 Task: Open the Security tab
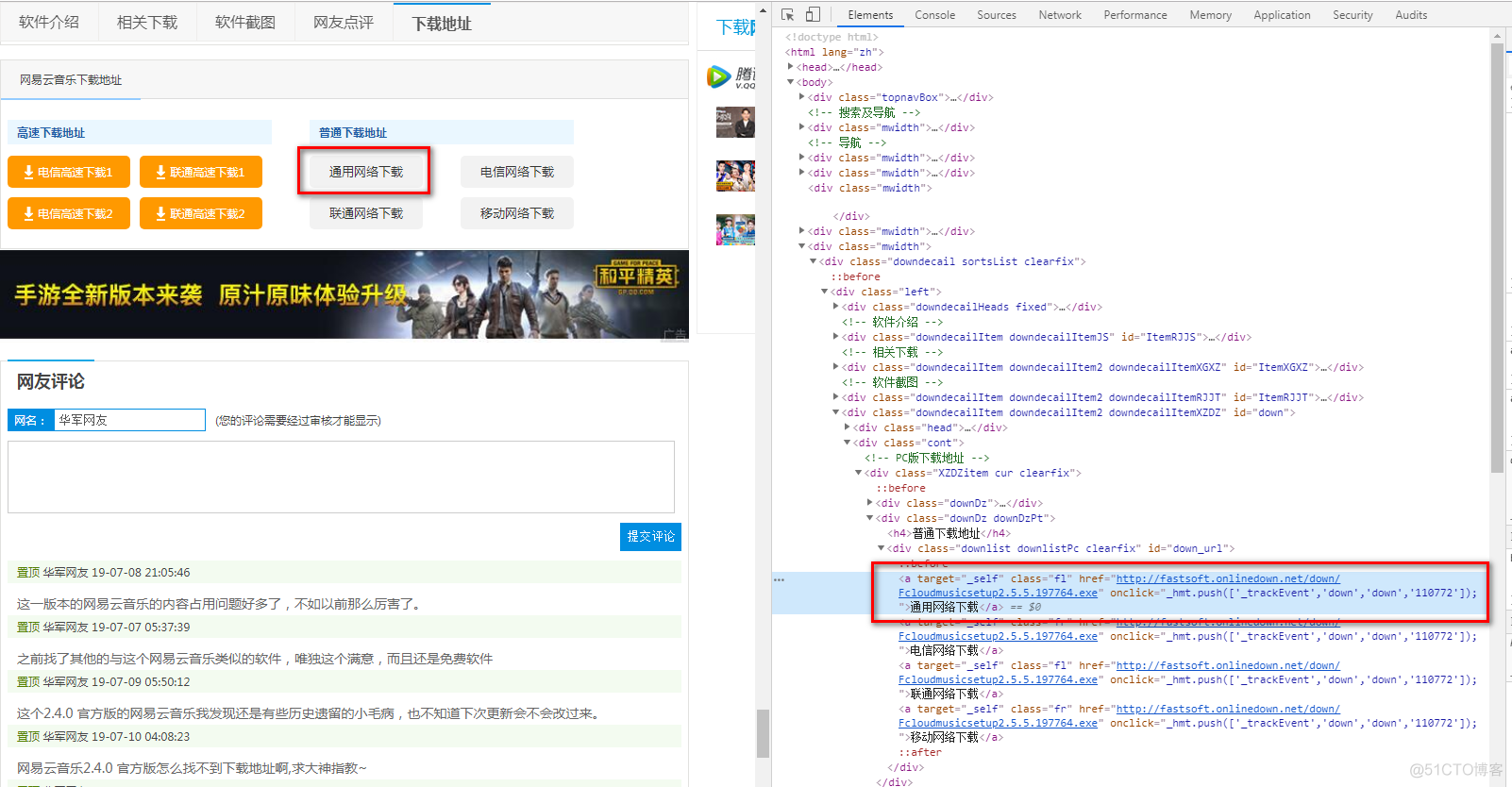pos(1352,15)
